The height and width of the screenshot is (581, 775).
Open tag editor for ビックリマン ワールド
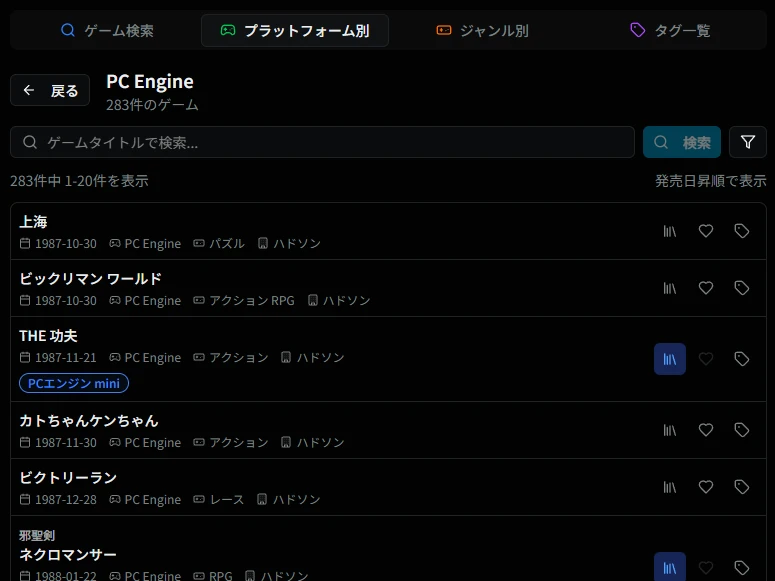pos(741,288)
